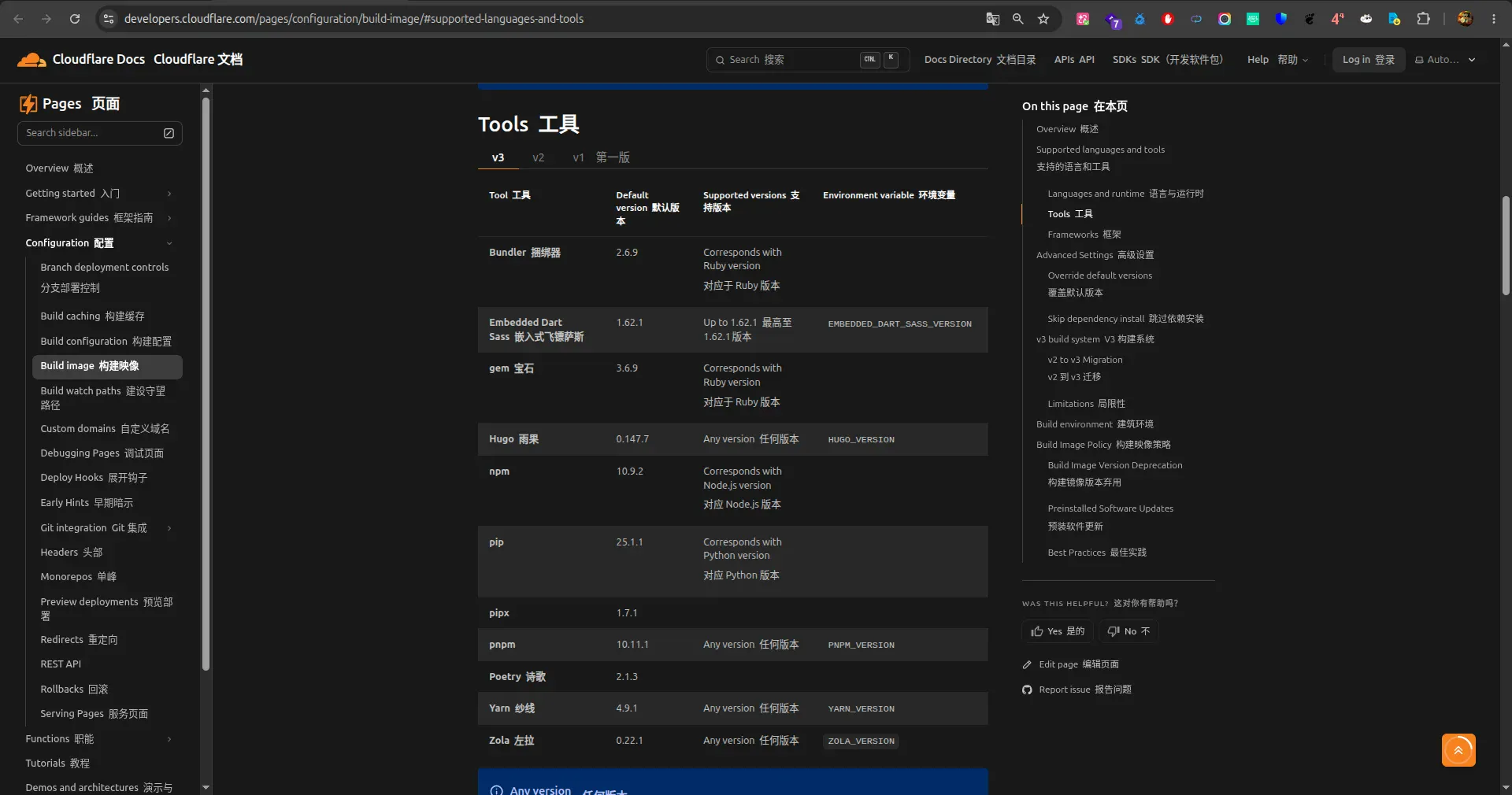The width and height of the screenshot is (1512, 795).
Task: Click the Any version info icon
Action: coord(497,789)
